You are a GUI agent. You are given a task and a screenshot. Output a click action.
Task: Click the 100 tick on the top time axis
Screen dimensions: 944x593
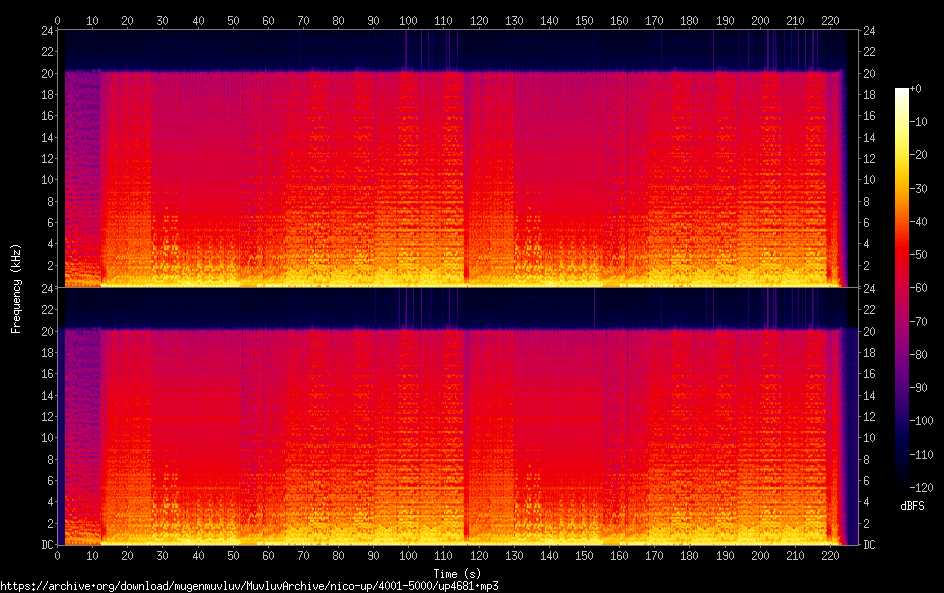[x=408, y=19]
